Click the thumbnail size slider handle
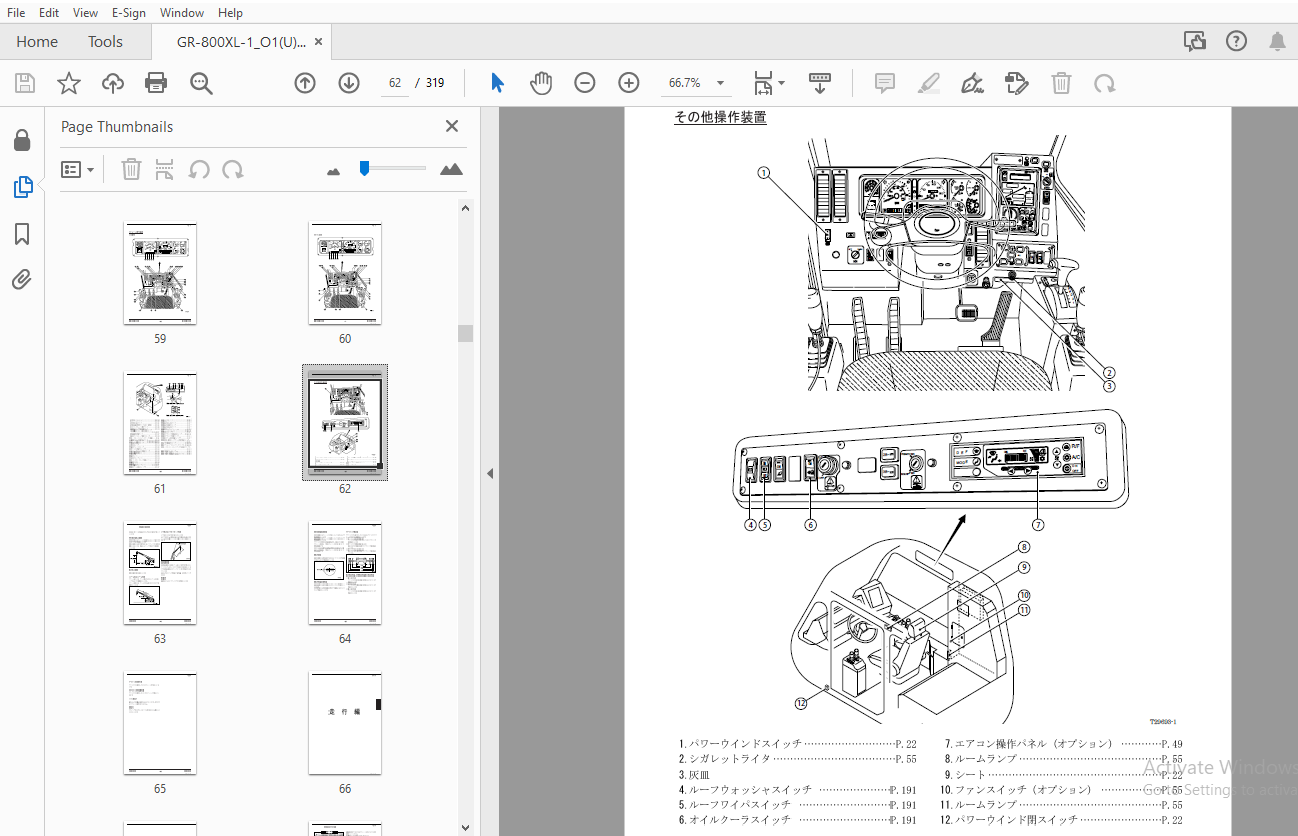This screenshot has height=836, width=1298. pos(365,168)
